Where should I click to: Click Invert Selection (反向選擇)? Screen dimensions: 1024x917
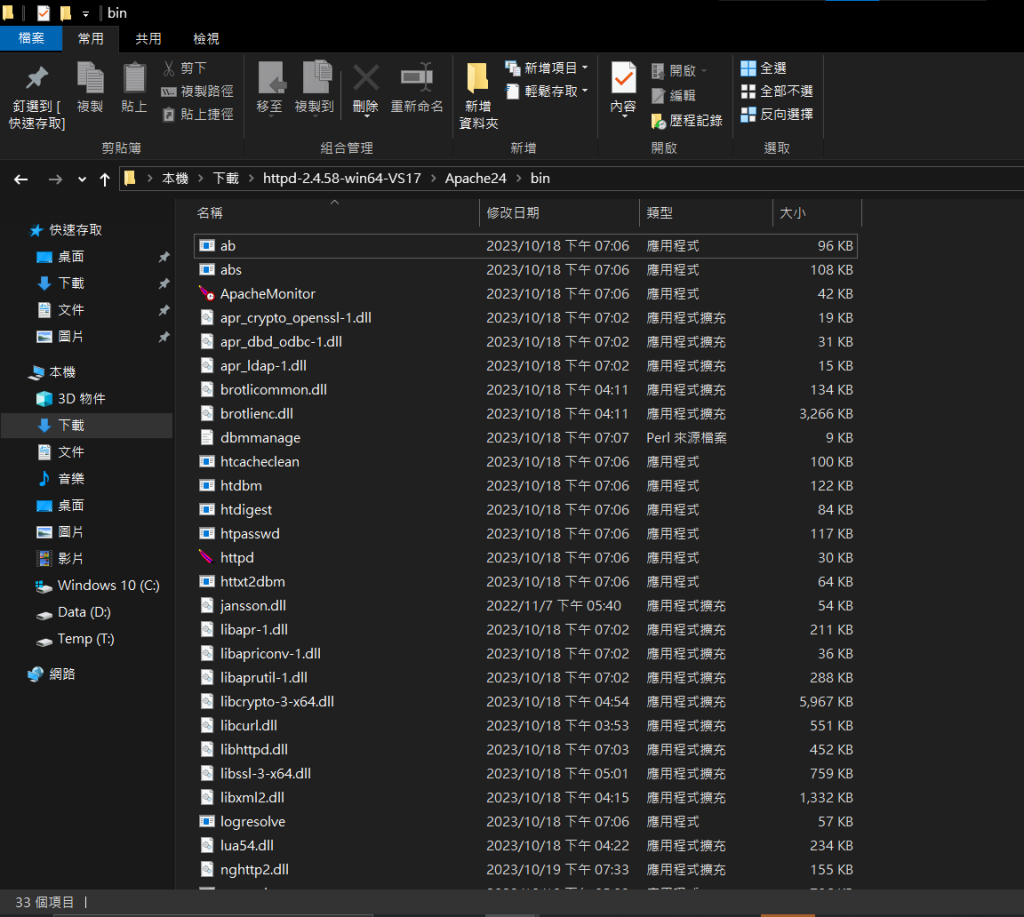(x=776, y=114)
